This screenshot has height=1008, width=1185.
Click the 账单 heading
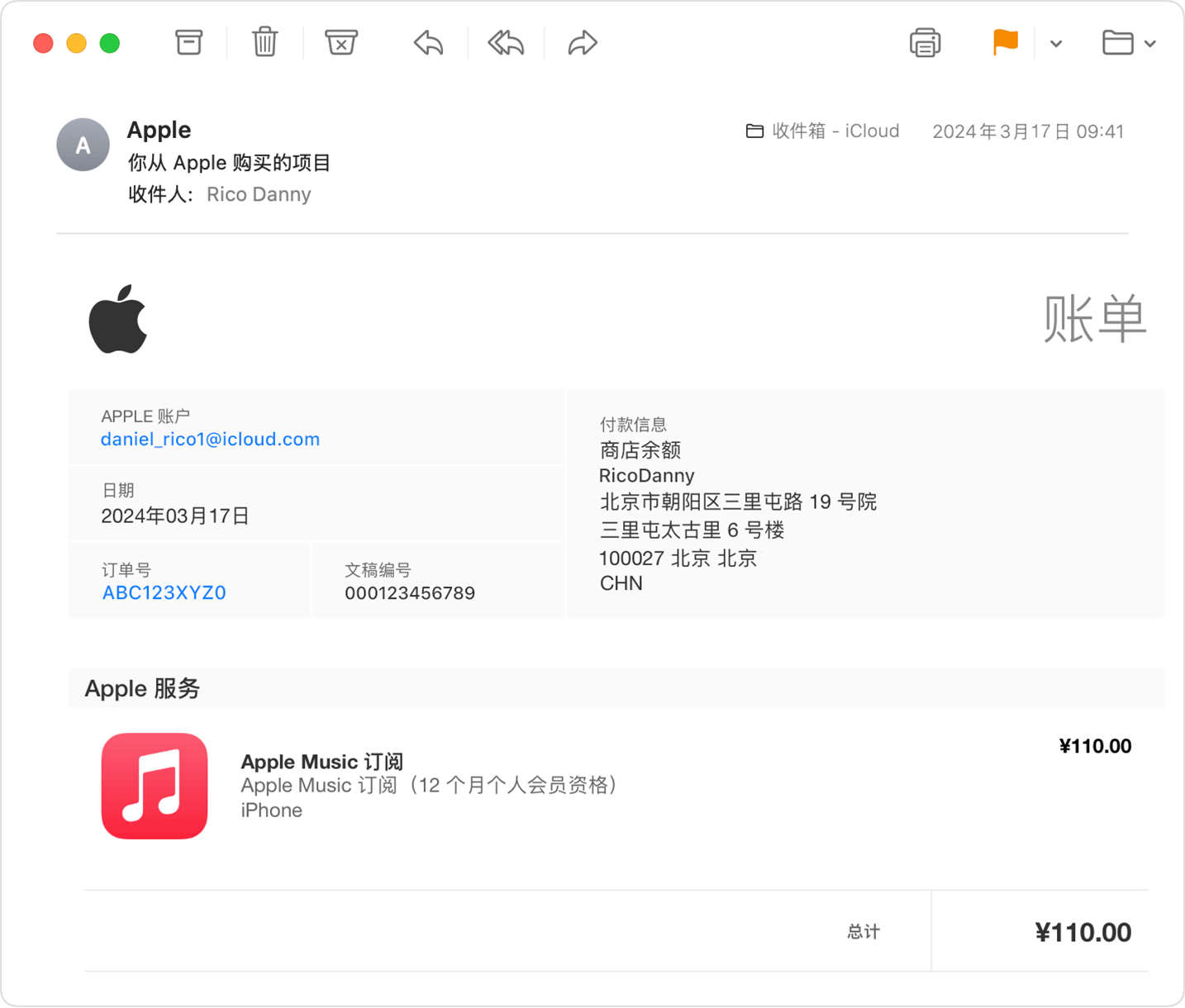click(1095, 319)
